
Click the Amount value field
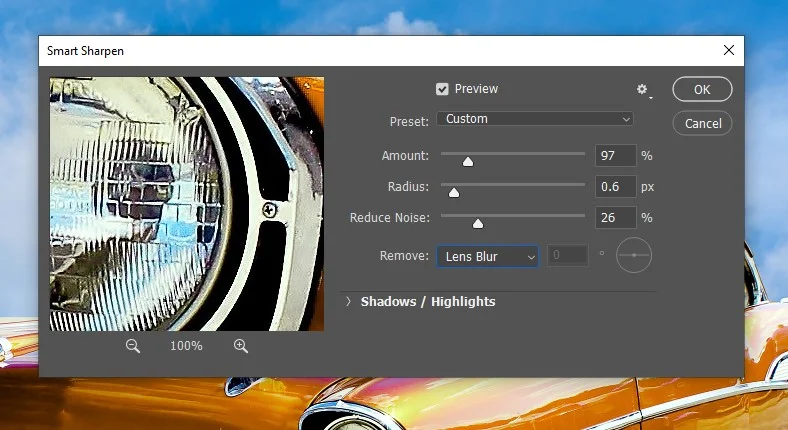coord(614,156)
